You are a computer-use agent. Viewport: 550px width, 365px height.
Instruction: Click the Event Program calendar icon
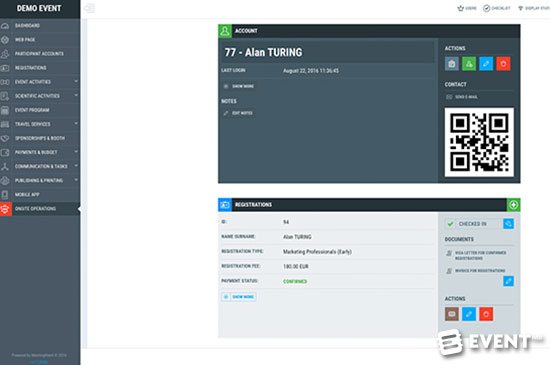point(5,110)
